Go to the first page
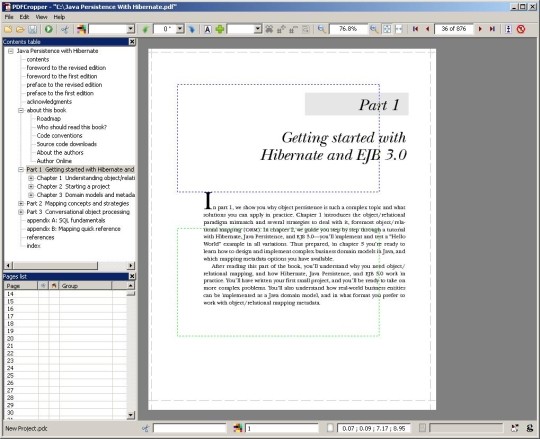 tap(415, 29)
